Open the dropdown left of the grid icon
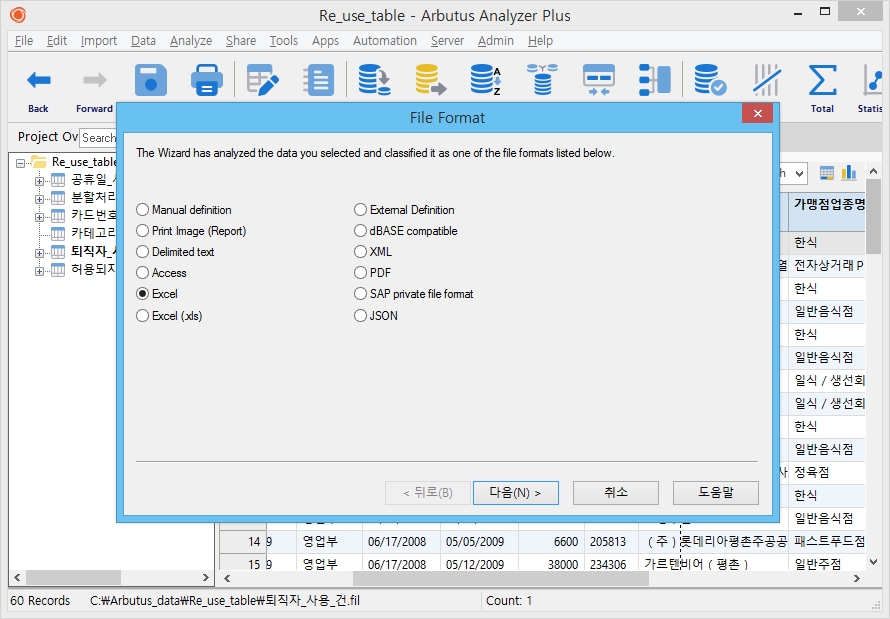The height and width of the screenshot is (619, 890). click(799, 174)
